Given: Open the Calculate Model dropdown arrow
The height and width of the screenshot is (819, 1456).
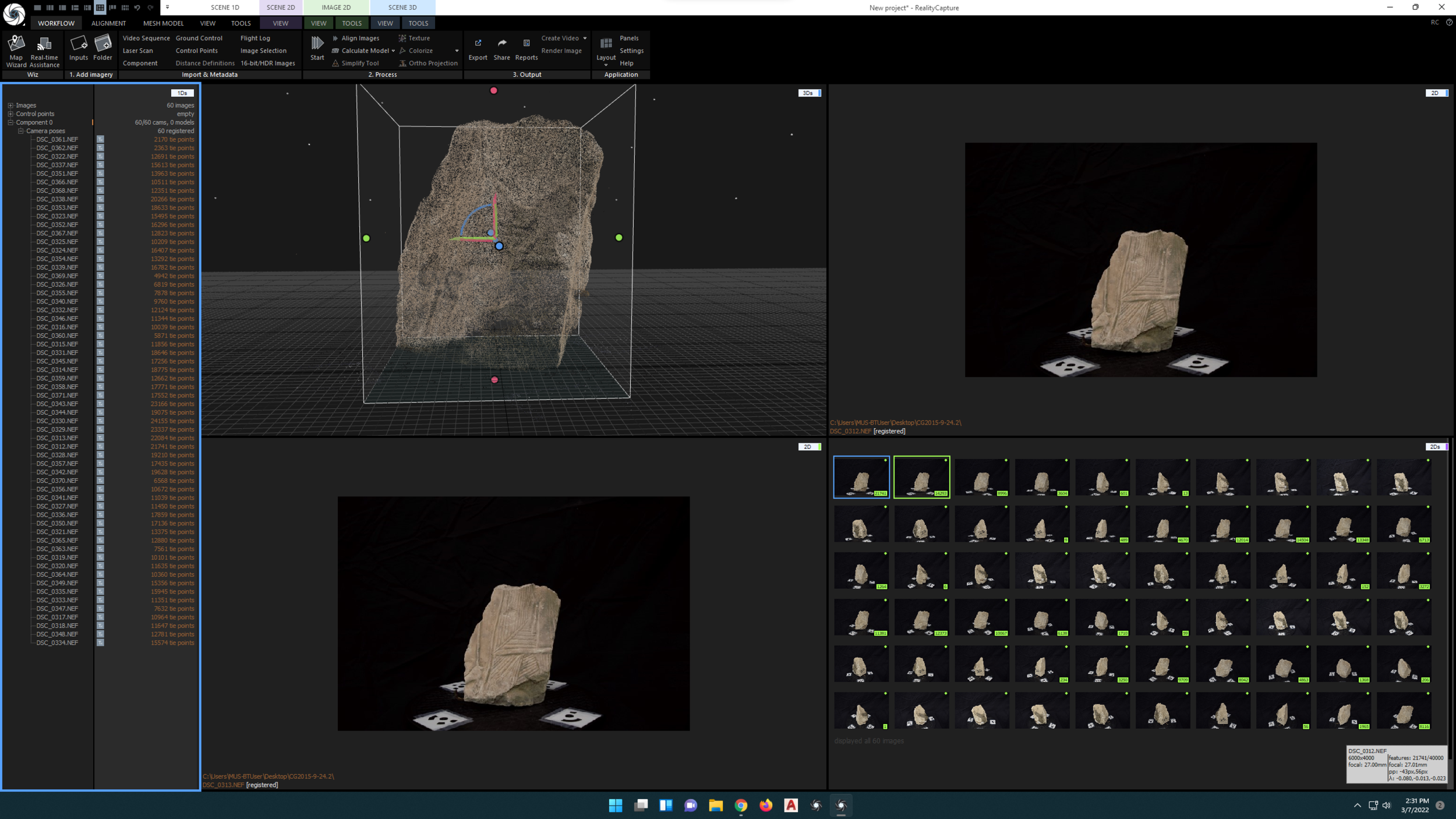Looking at the screenshot, I should 393,51.
